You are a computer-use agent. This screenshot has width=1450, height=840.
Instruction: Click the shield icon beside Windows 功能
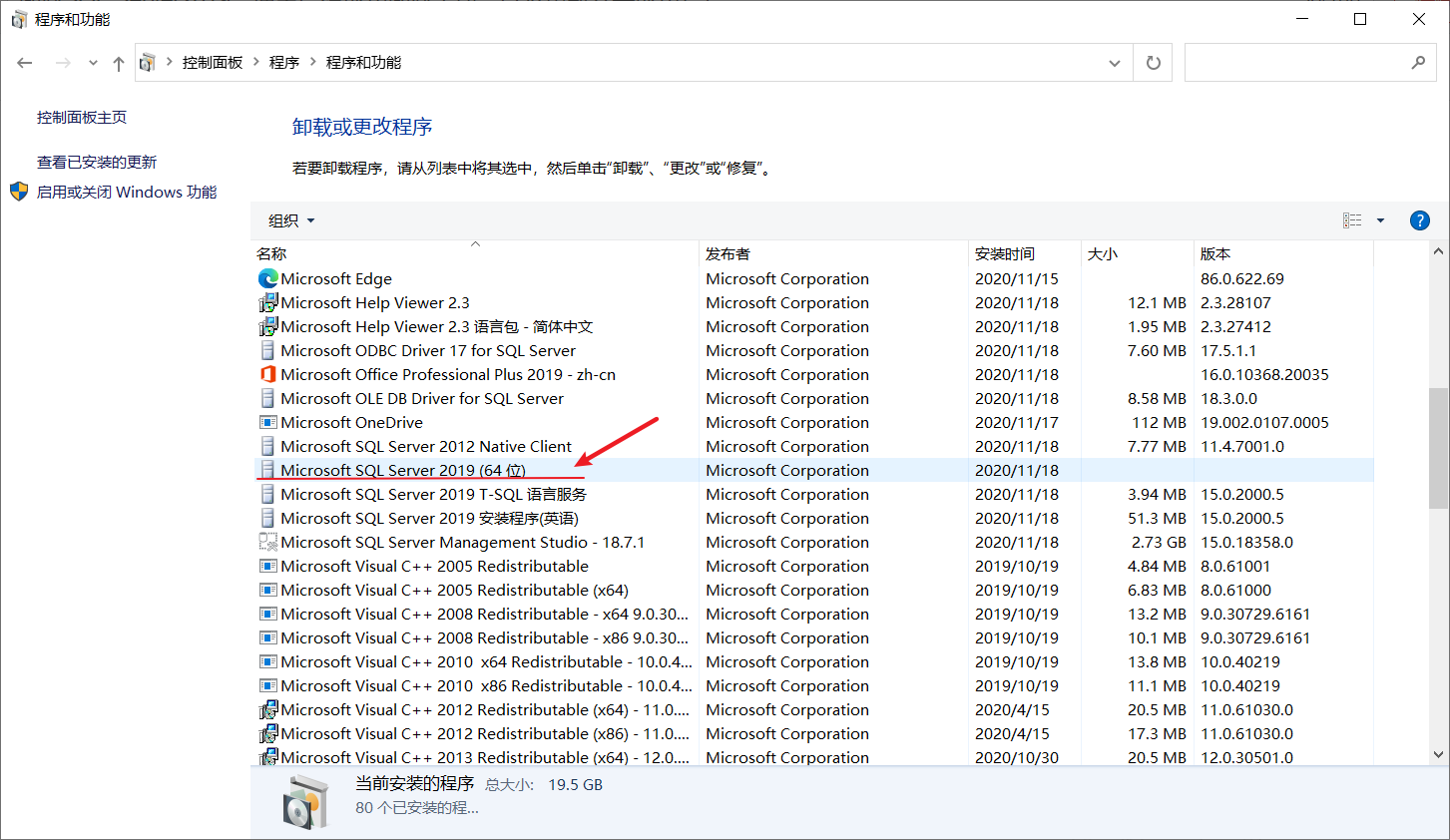point(19,191)
